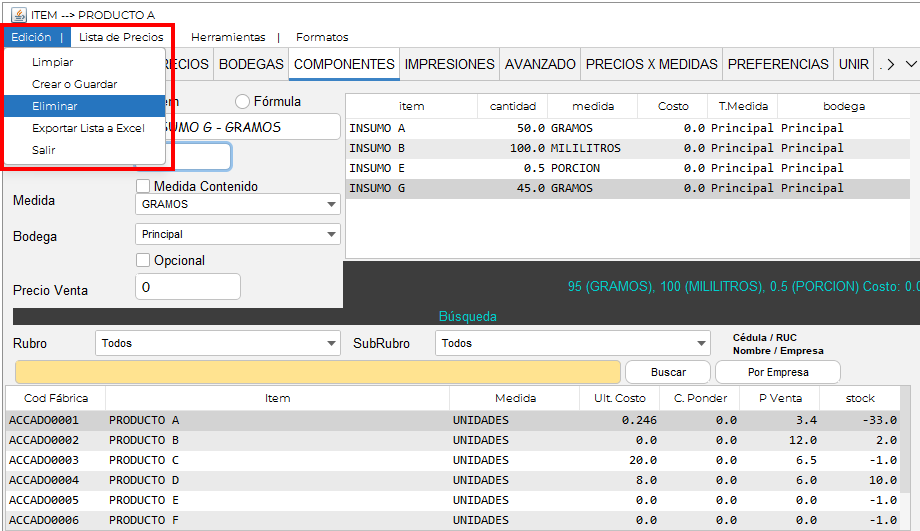920x531 pixels.
Task: Focus the Precio Venta input field
Action: tap(188, 287)
